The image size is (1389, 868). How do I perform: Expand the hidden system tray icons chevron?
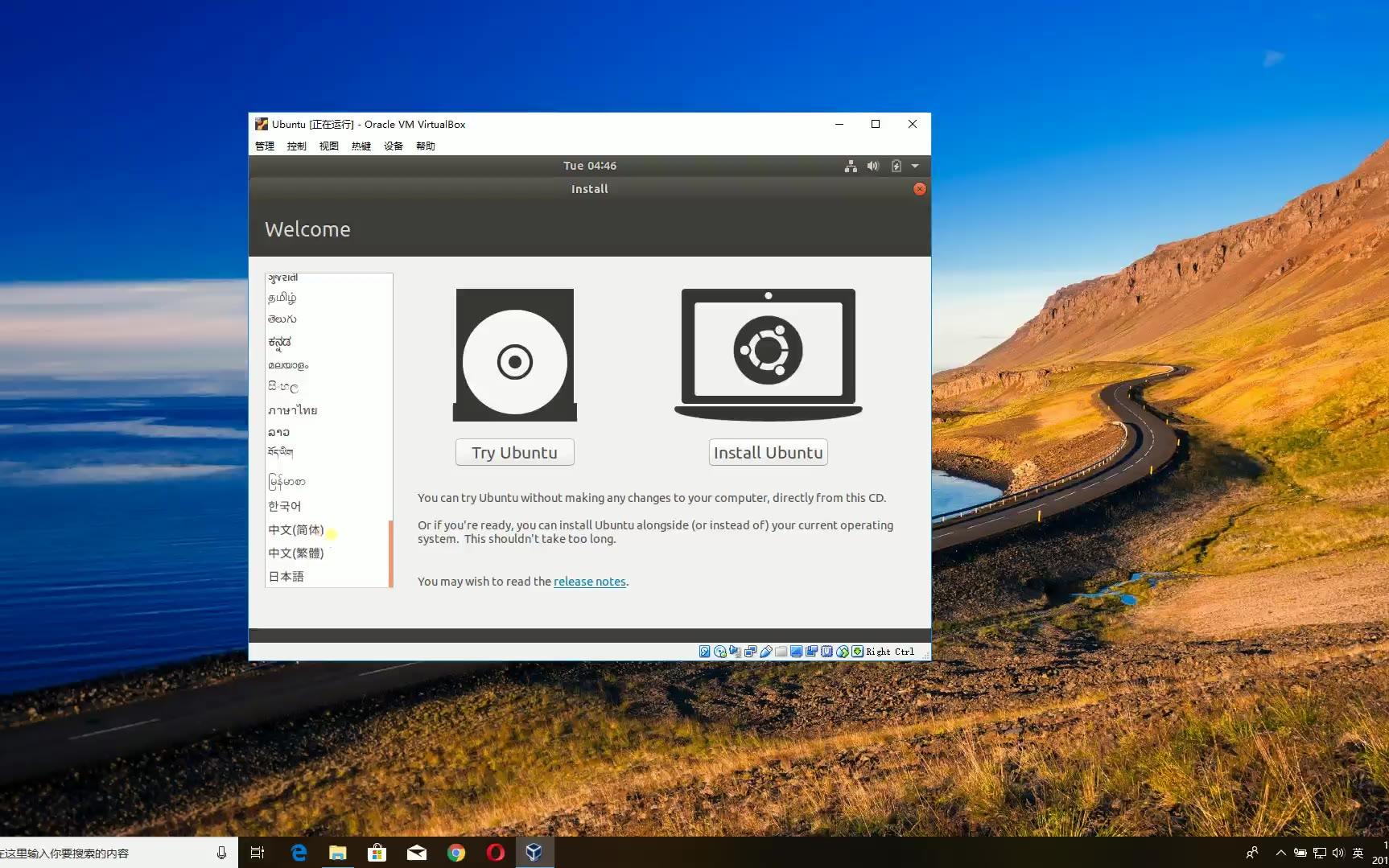(x=1280, y=853)
